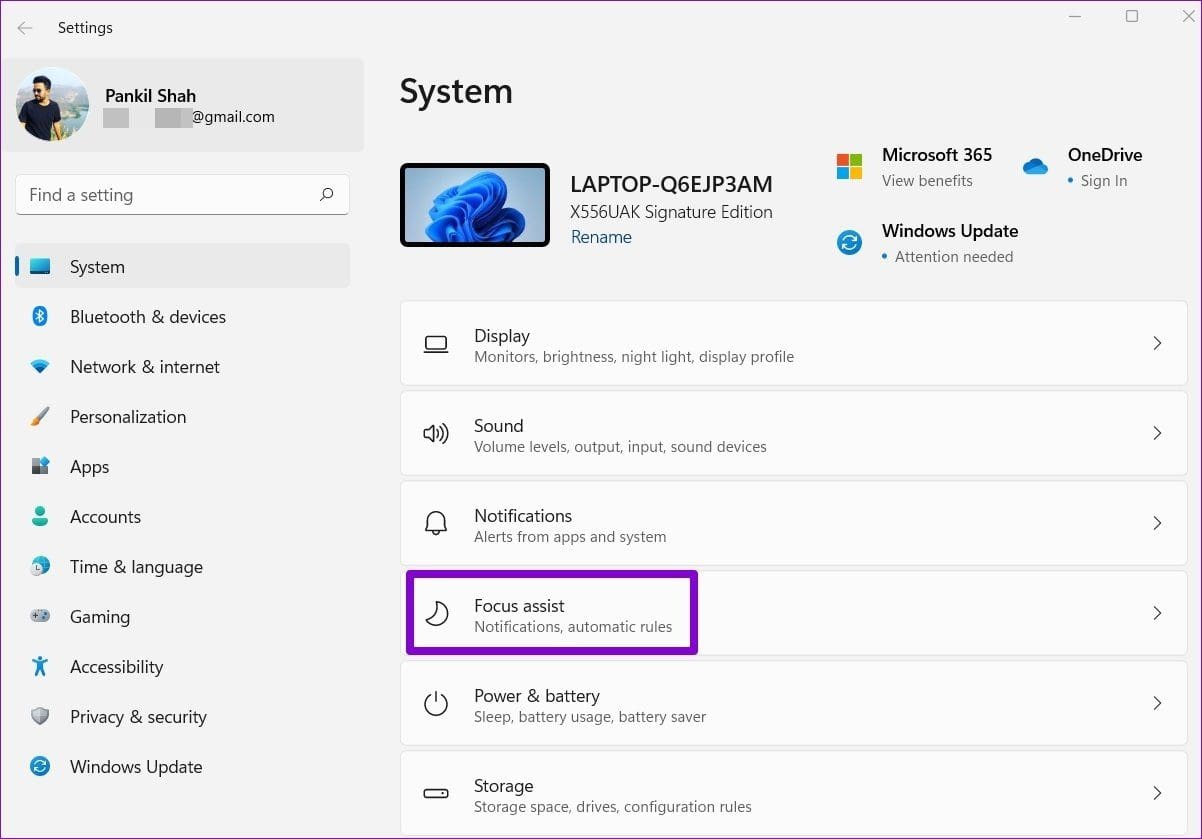Click the Accounts person icon
This screenshot has width=1202, height=839.
pyautogui.click(x=40, y=517)
